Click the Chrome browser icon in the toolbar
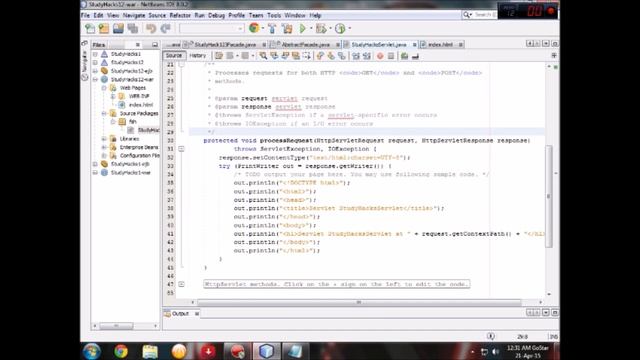Image resolution: width=640 pixels, height=360 pixels. coord(254,28)
